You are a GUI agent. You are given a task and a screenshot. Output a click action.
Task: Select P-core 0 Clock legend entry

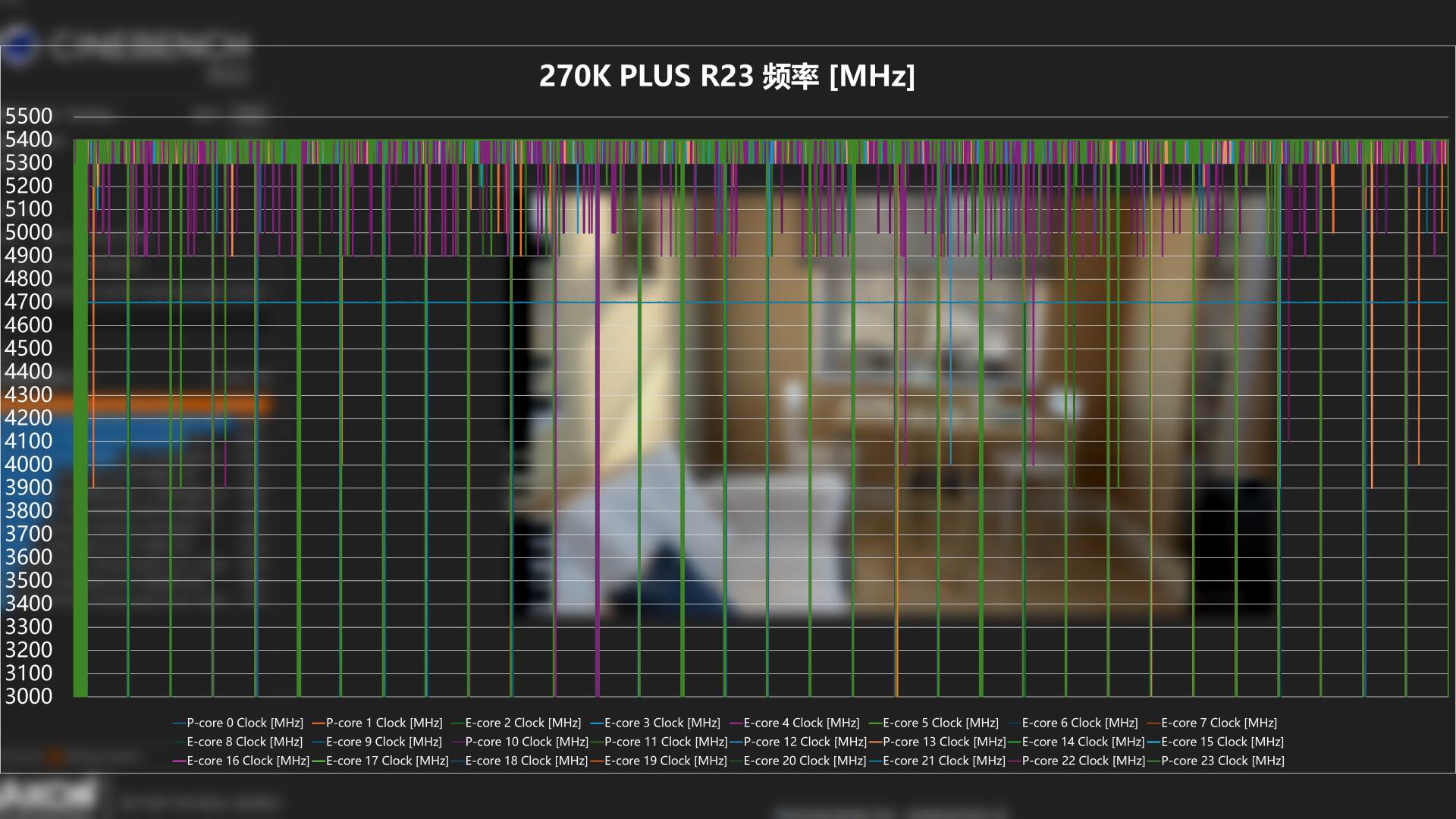tap(244, 723)
